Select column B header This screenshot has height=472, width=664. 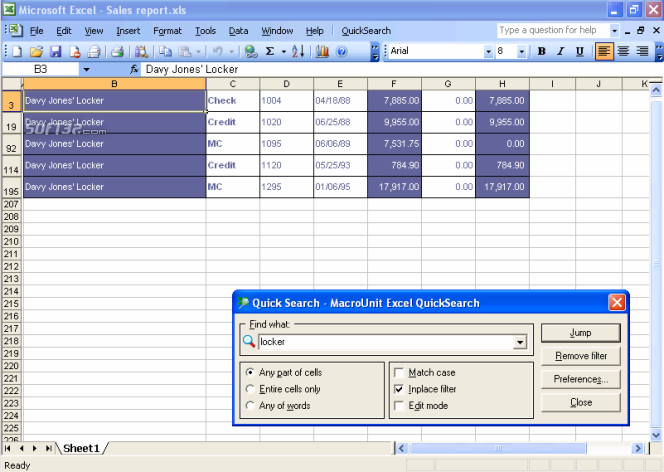[x=114, y=84]
